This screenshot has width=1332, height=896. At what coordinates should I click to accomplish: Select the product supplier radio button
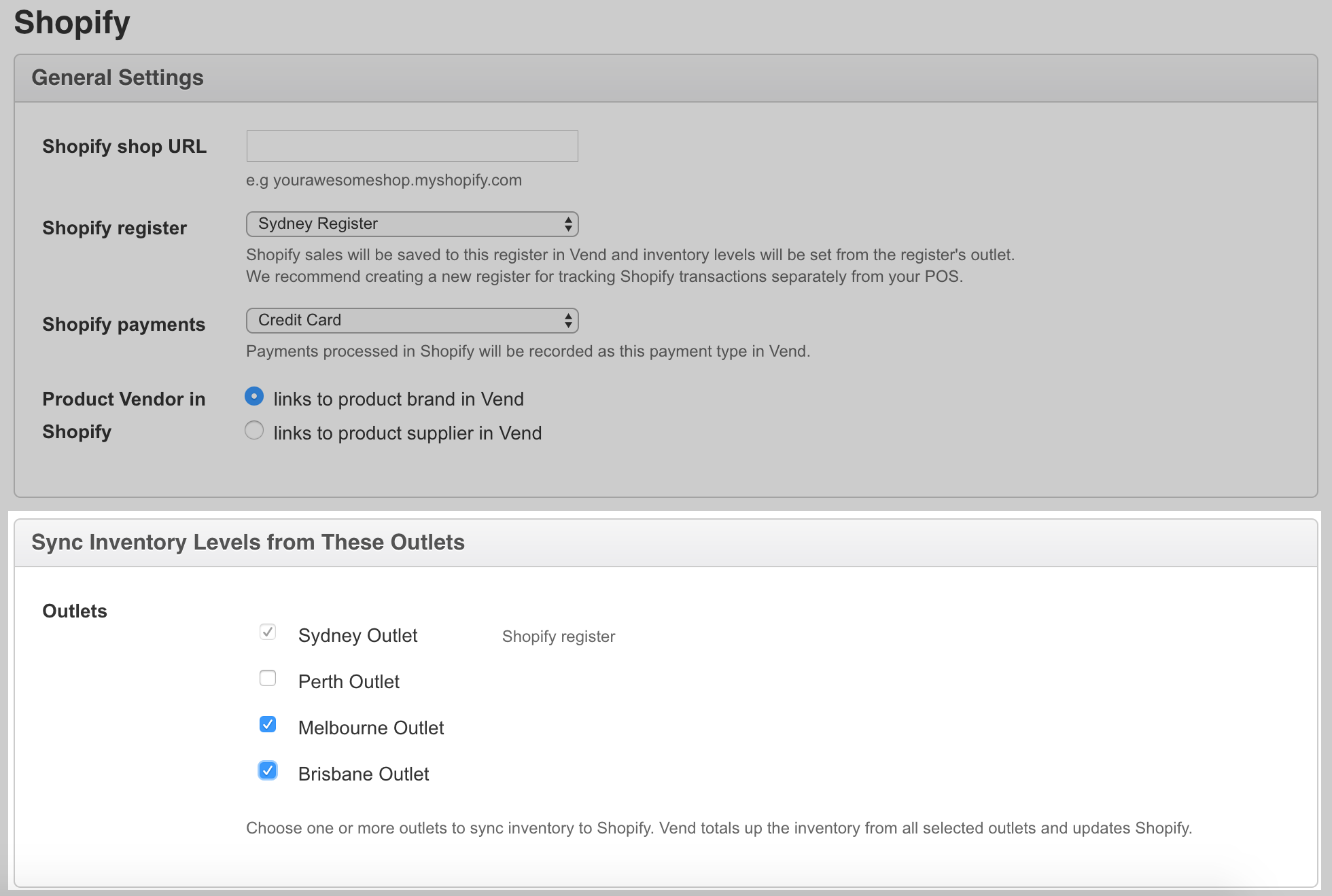click(254, 431)
